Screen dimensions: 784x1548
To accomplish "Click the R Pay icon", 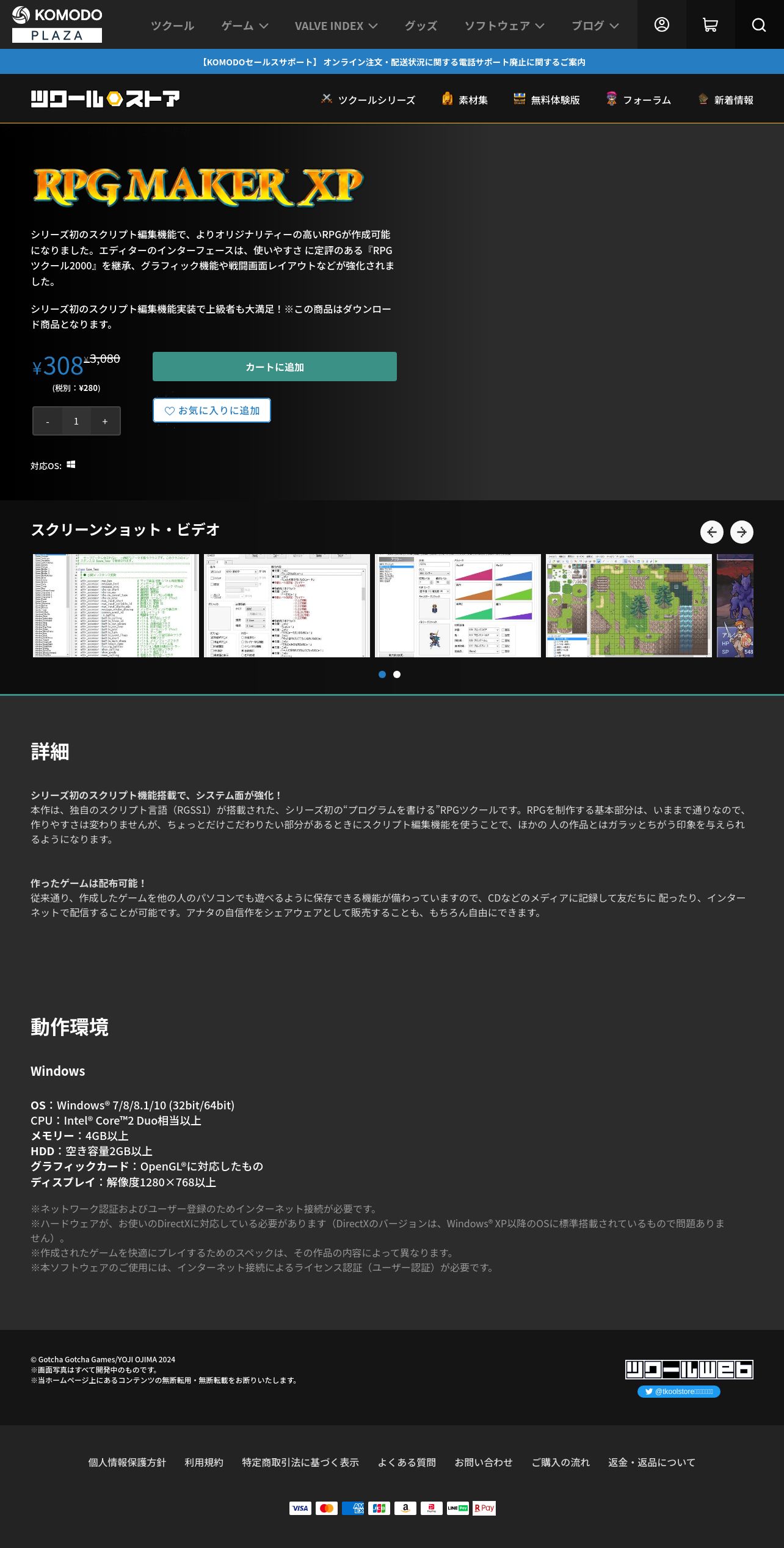I will pyautogui.click(x=484, y=1508).
